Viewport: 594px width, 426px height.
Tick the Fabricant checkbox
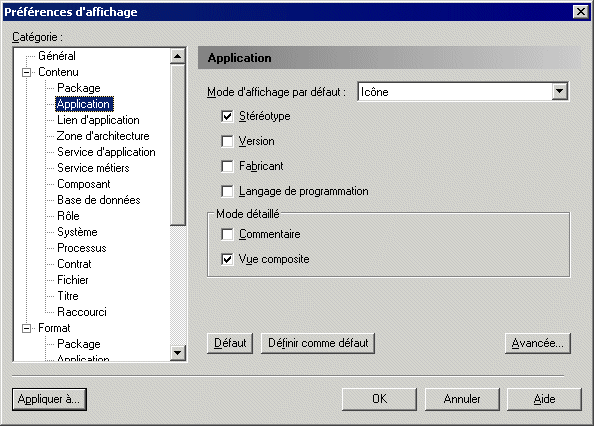tap(227, 166)
